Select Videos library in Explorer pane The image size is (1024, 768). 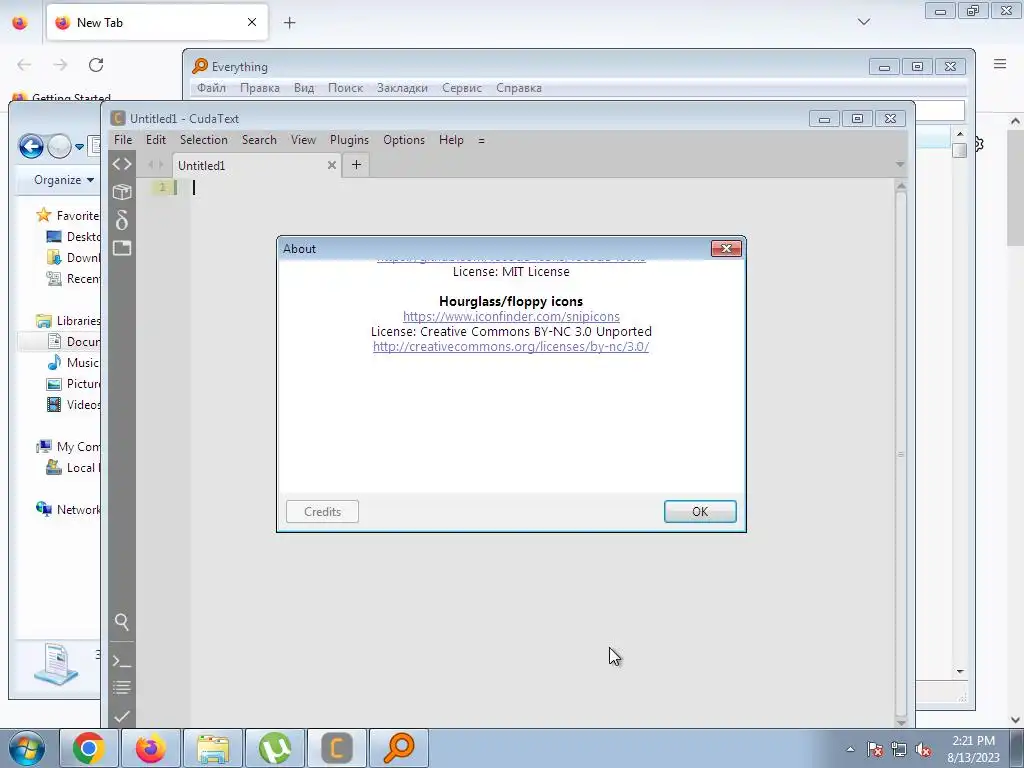[x=73, y=404]
